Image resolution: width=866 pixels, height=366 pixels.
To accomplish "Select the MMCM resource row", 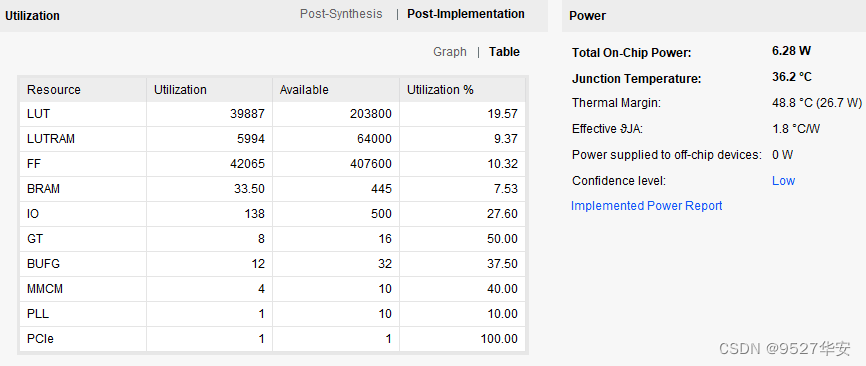I will [x=273, y=289].
